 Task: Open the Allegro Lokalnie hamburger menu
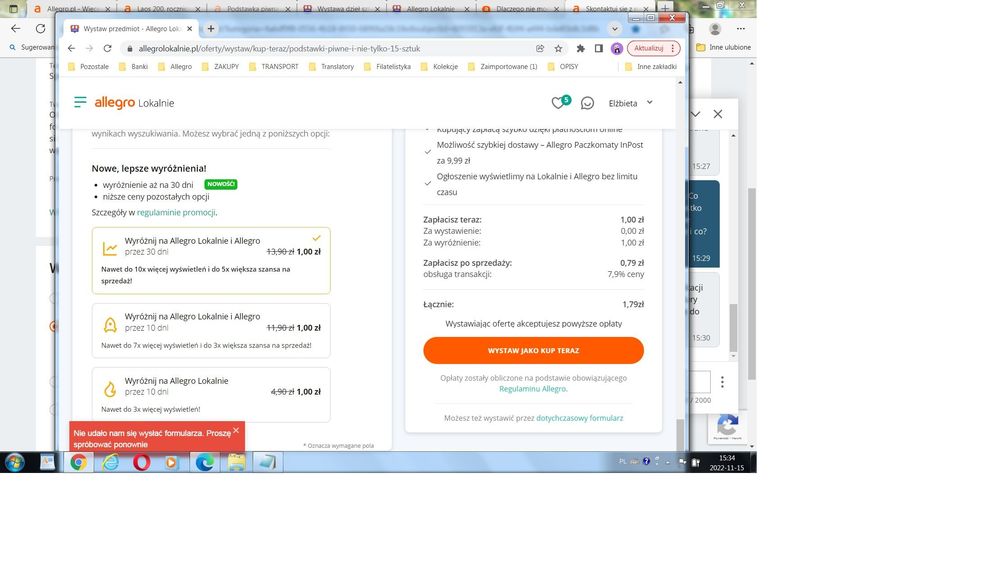pyautogui.click(x=80, y=103)
